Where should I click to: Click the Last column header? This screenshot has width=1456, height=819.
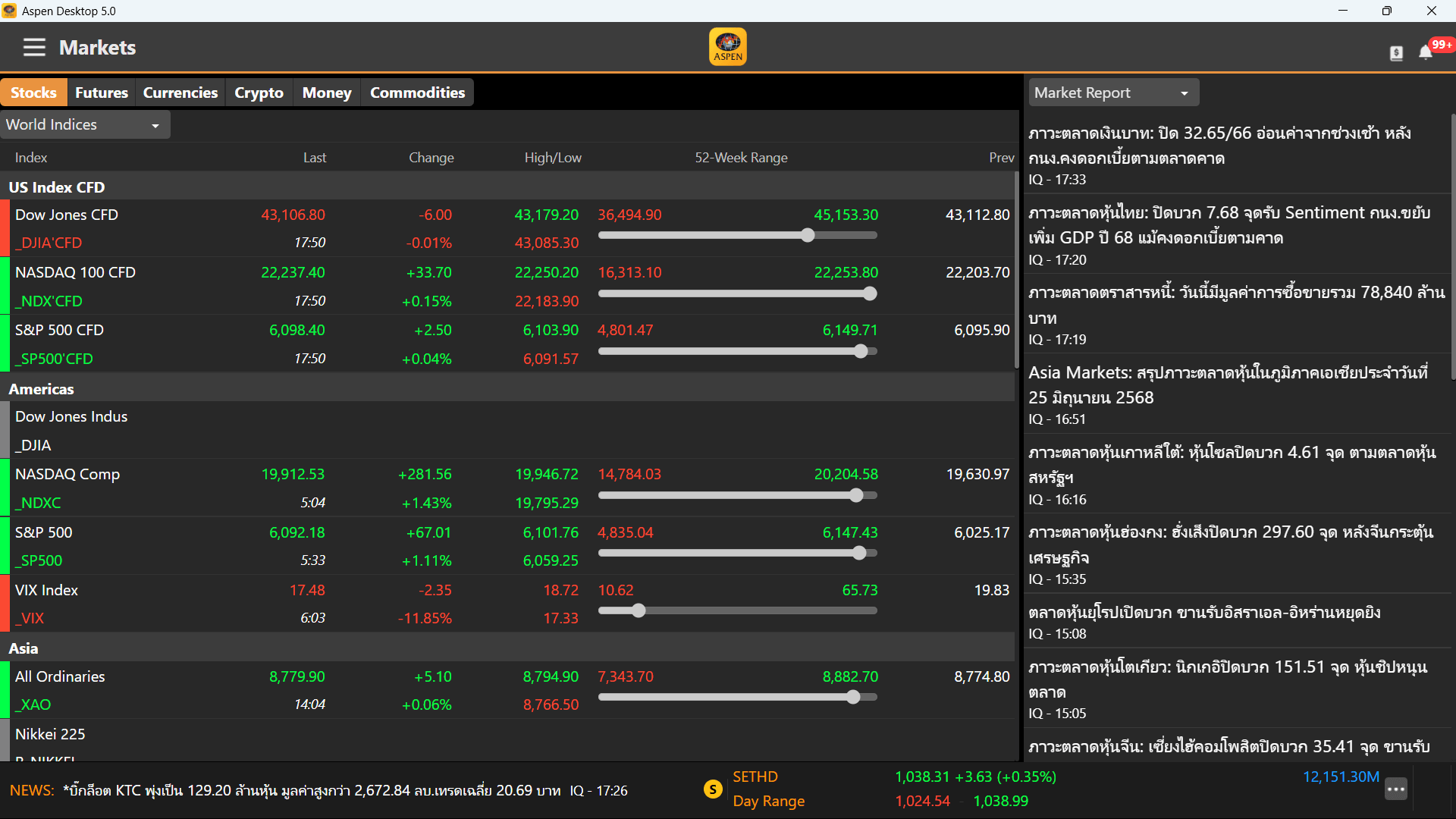[315, 158]
